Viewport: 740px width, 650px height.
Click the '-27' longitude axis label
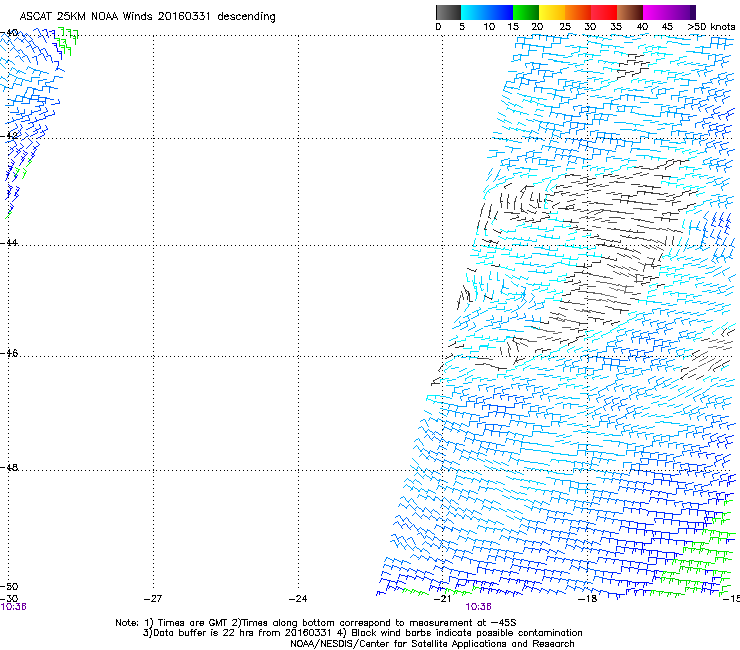tap(153, 599)
